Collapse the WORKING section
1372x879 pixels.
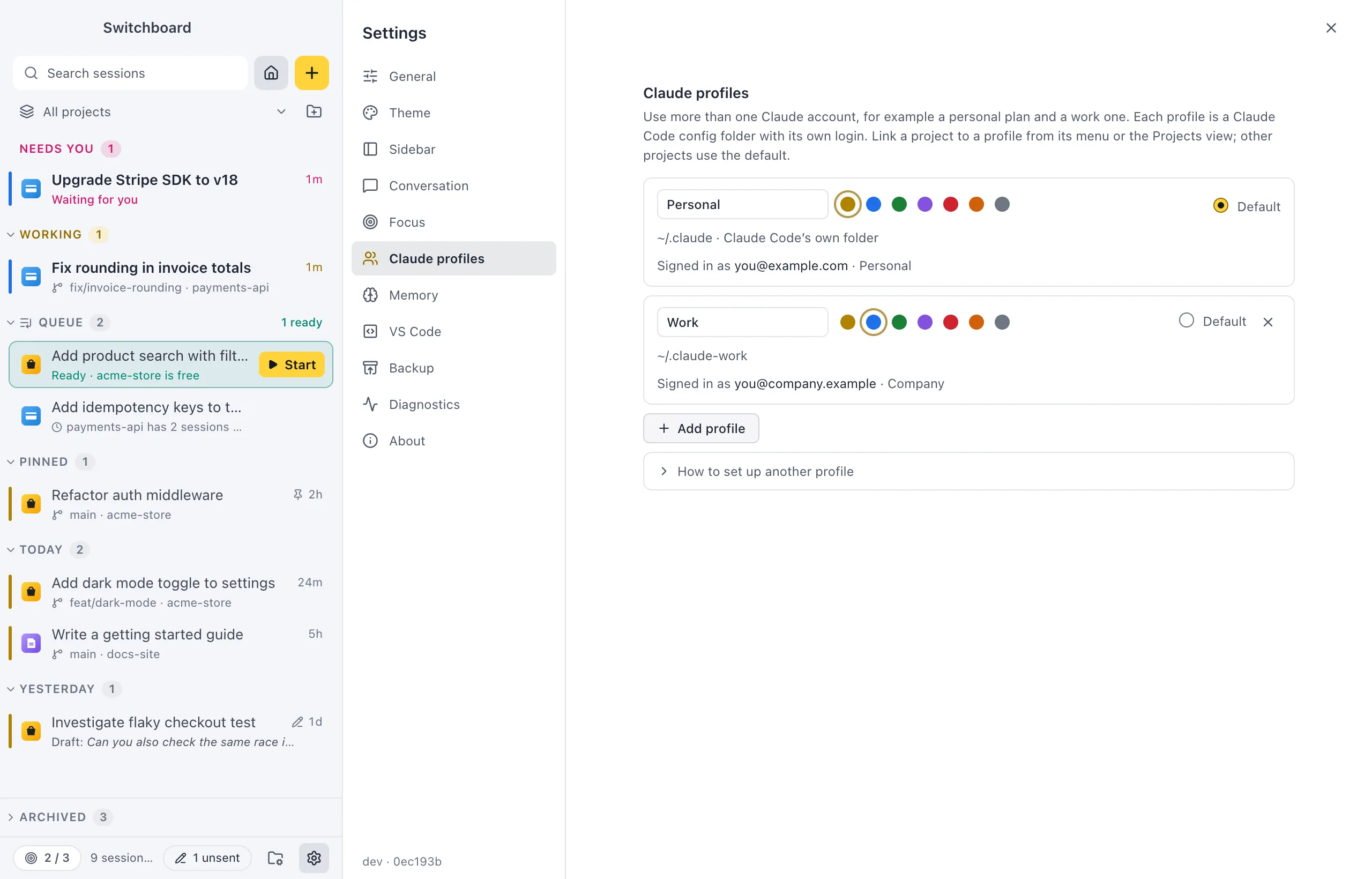pos(10,235)
